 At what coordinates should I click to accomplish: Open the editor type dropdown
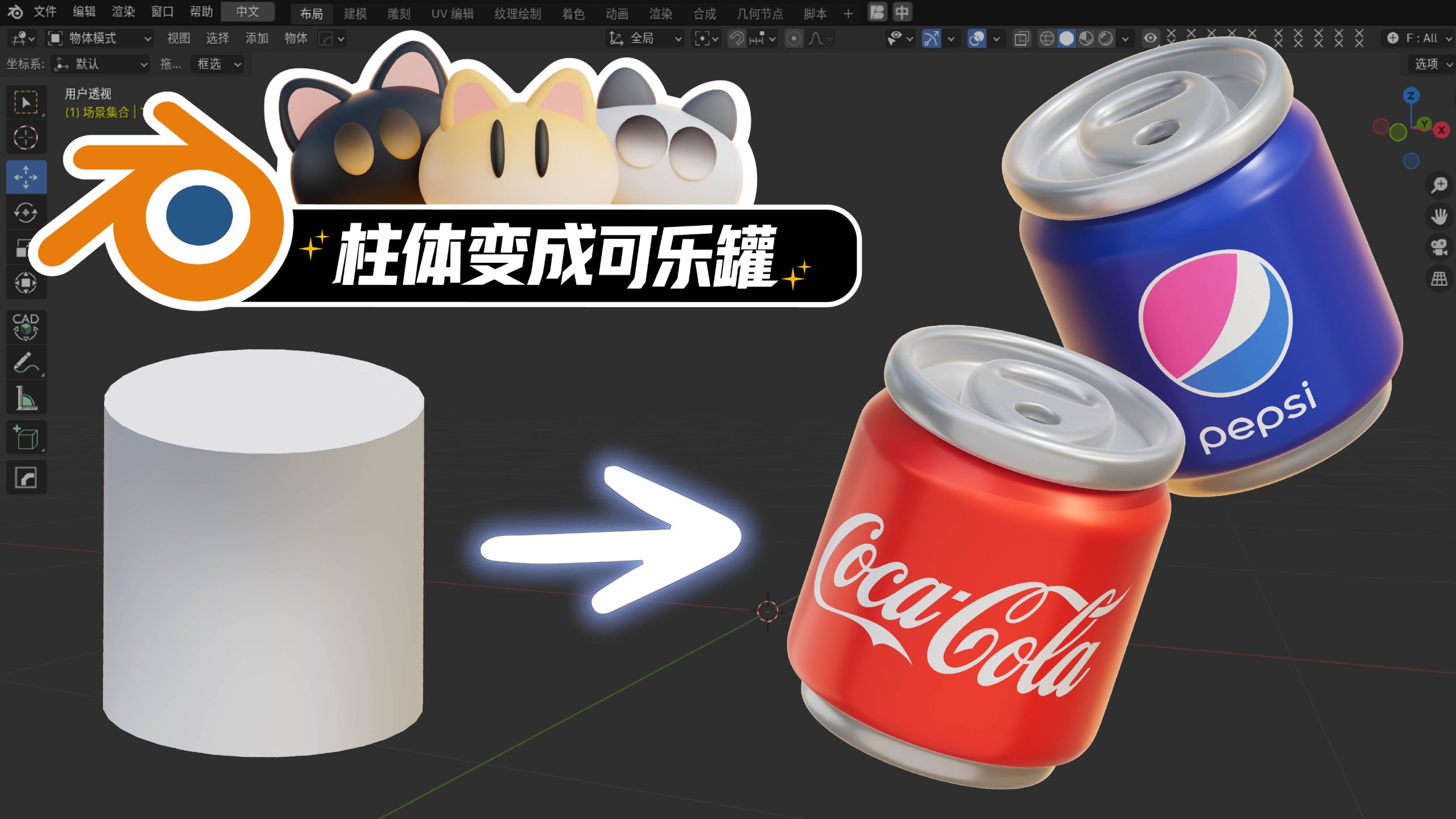point(23,38)
